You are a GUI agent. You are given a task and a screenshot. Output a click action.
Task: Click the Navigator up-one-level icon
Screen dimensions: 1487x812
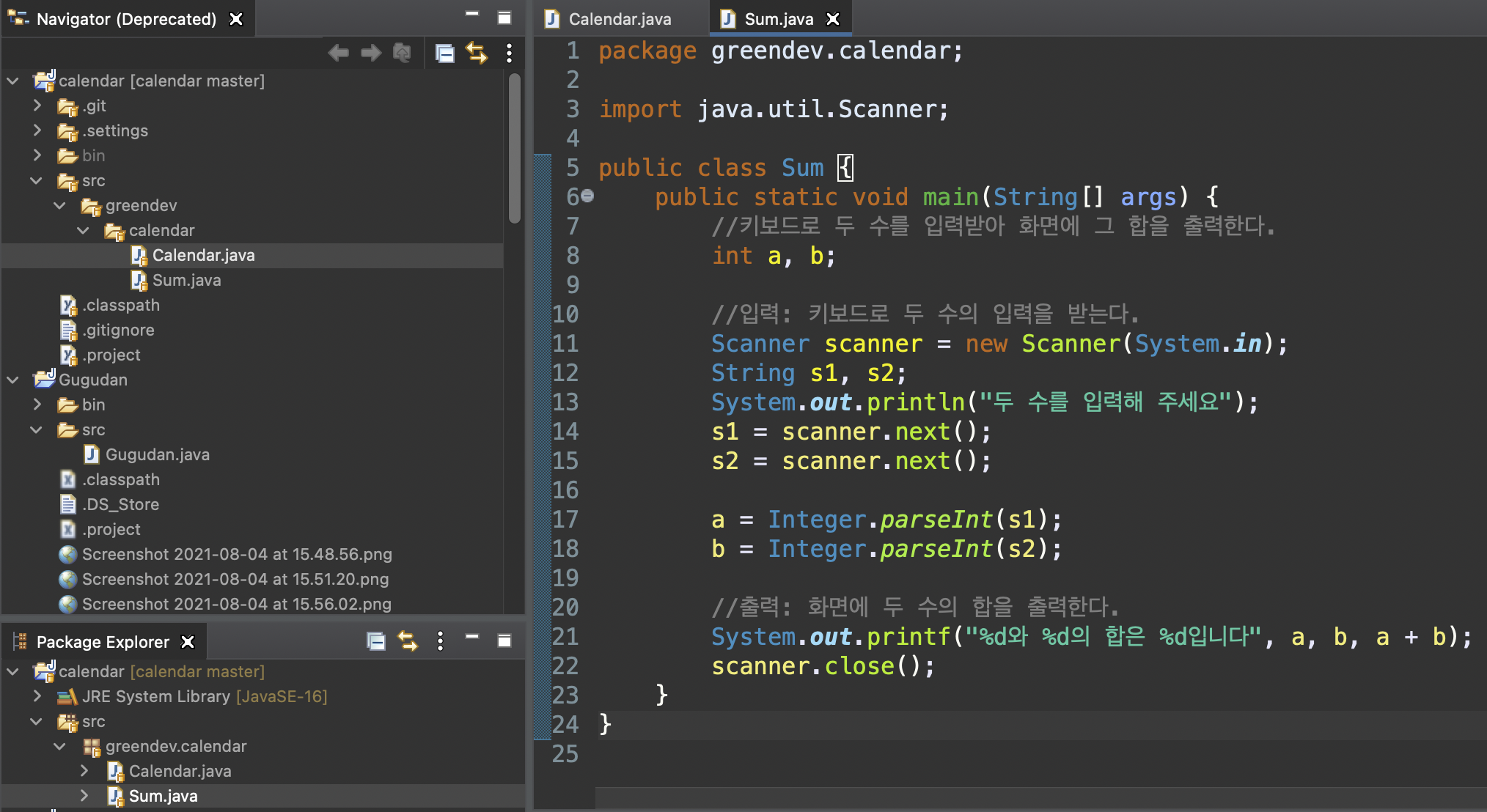point(402,53)
